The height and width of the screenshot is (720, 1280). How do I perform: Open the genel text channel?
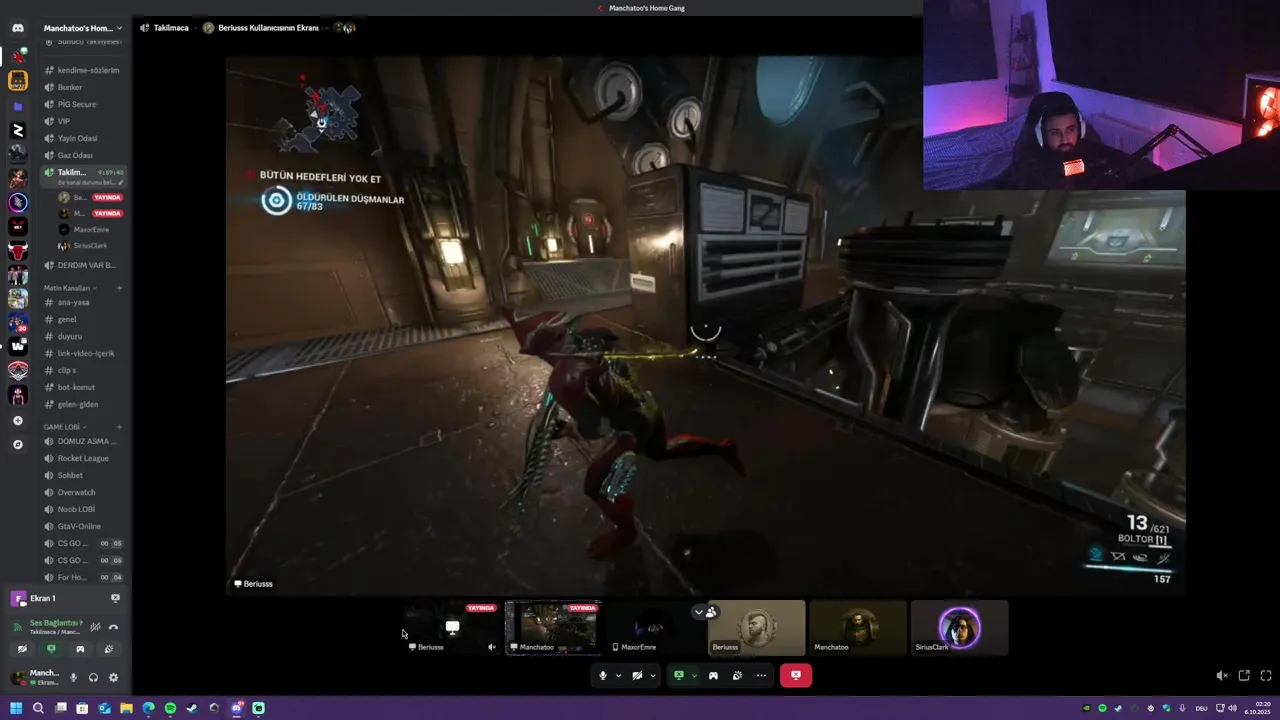click(84, 319)
